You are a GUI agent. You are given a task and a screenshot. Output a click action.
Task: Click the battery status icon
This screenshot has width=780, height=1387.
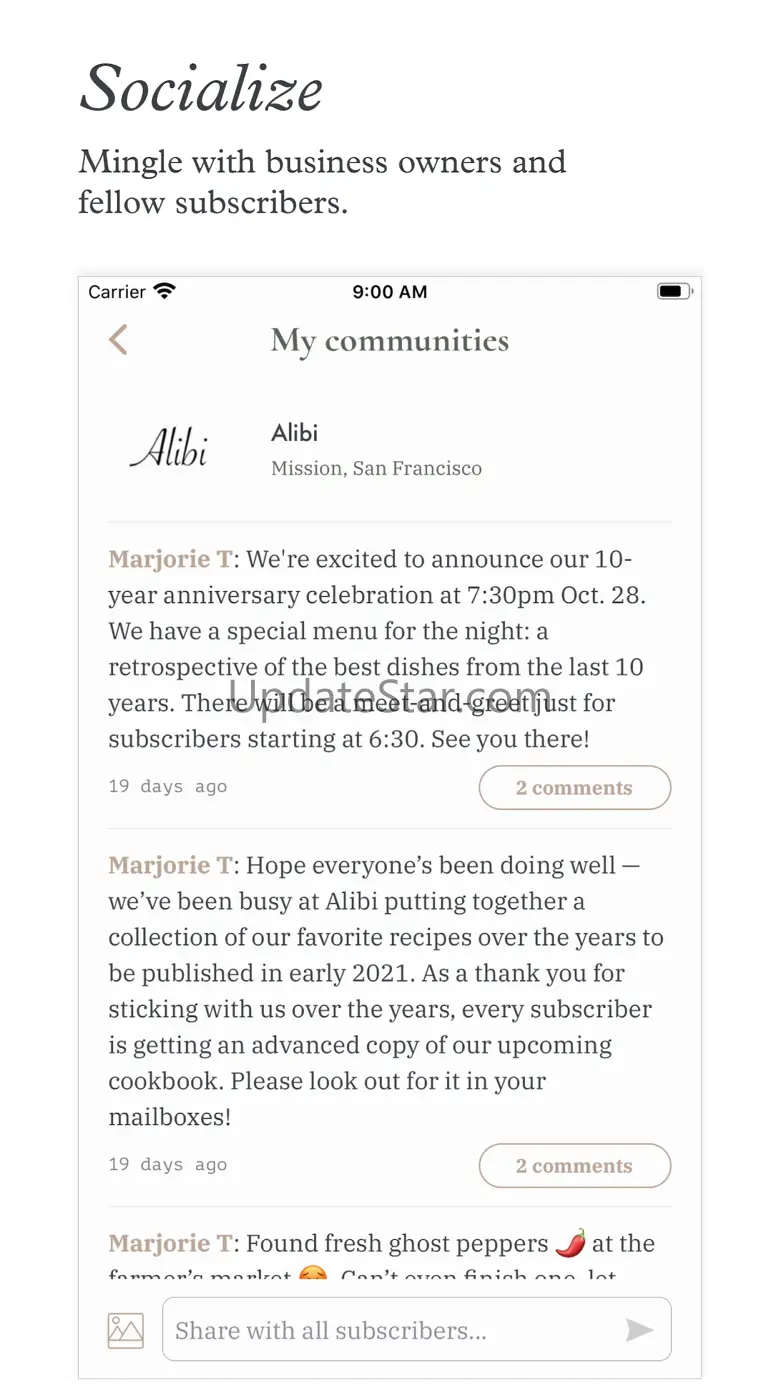tap(674, 291)
